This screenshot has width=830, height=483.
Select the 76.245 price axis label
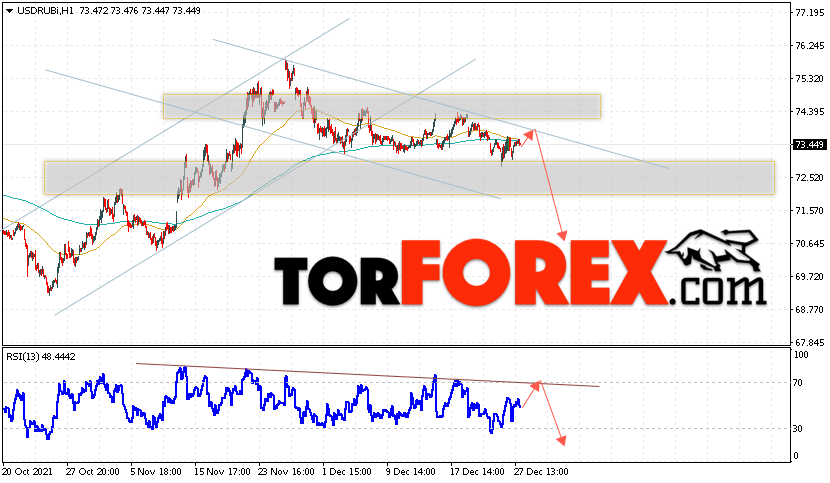[810, 46]
